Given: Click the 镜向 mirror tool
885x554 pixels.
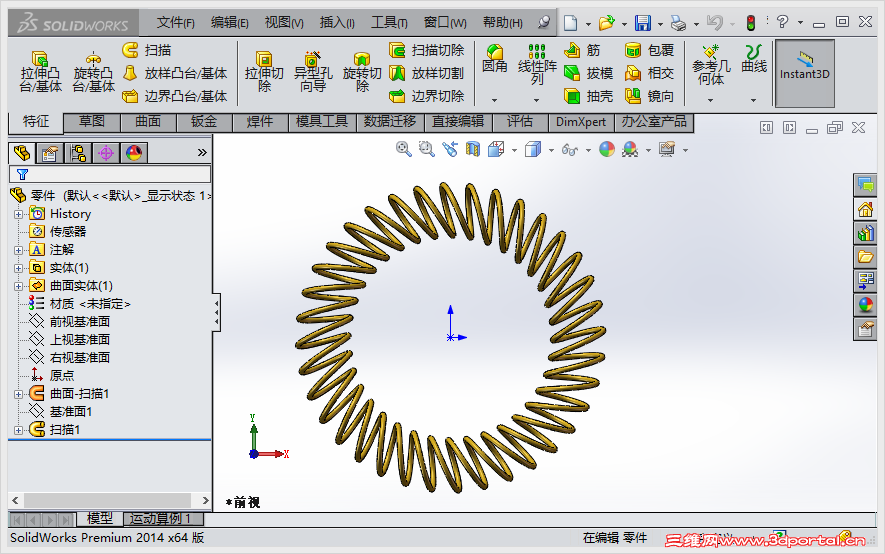Looking at the screenshot, I should [x=649, y=96].
